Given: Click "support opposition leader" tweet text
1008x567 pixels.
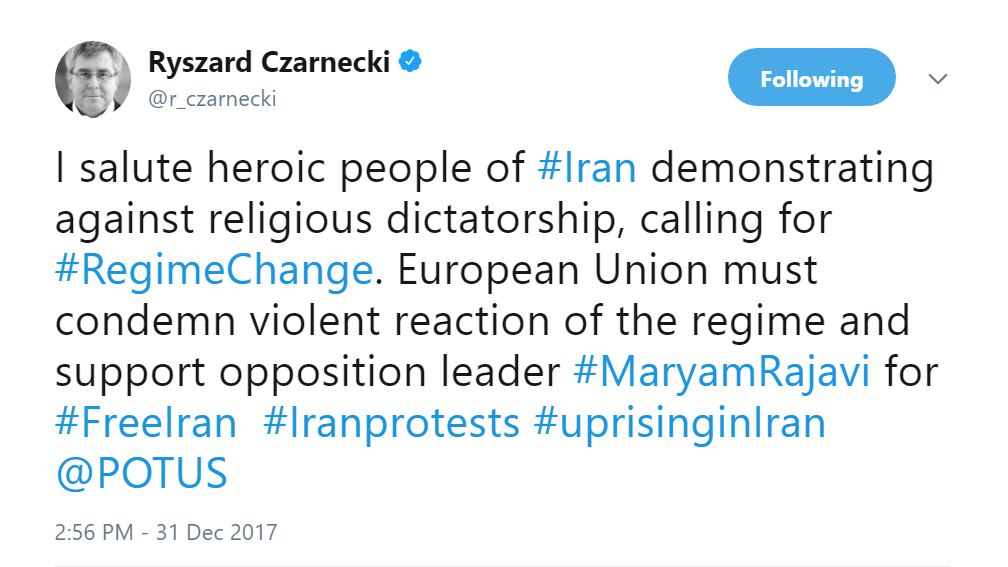Looking at the screenshot, I should [x=306, y=372].
